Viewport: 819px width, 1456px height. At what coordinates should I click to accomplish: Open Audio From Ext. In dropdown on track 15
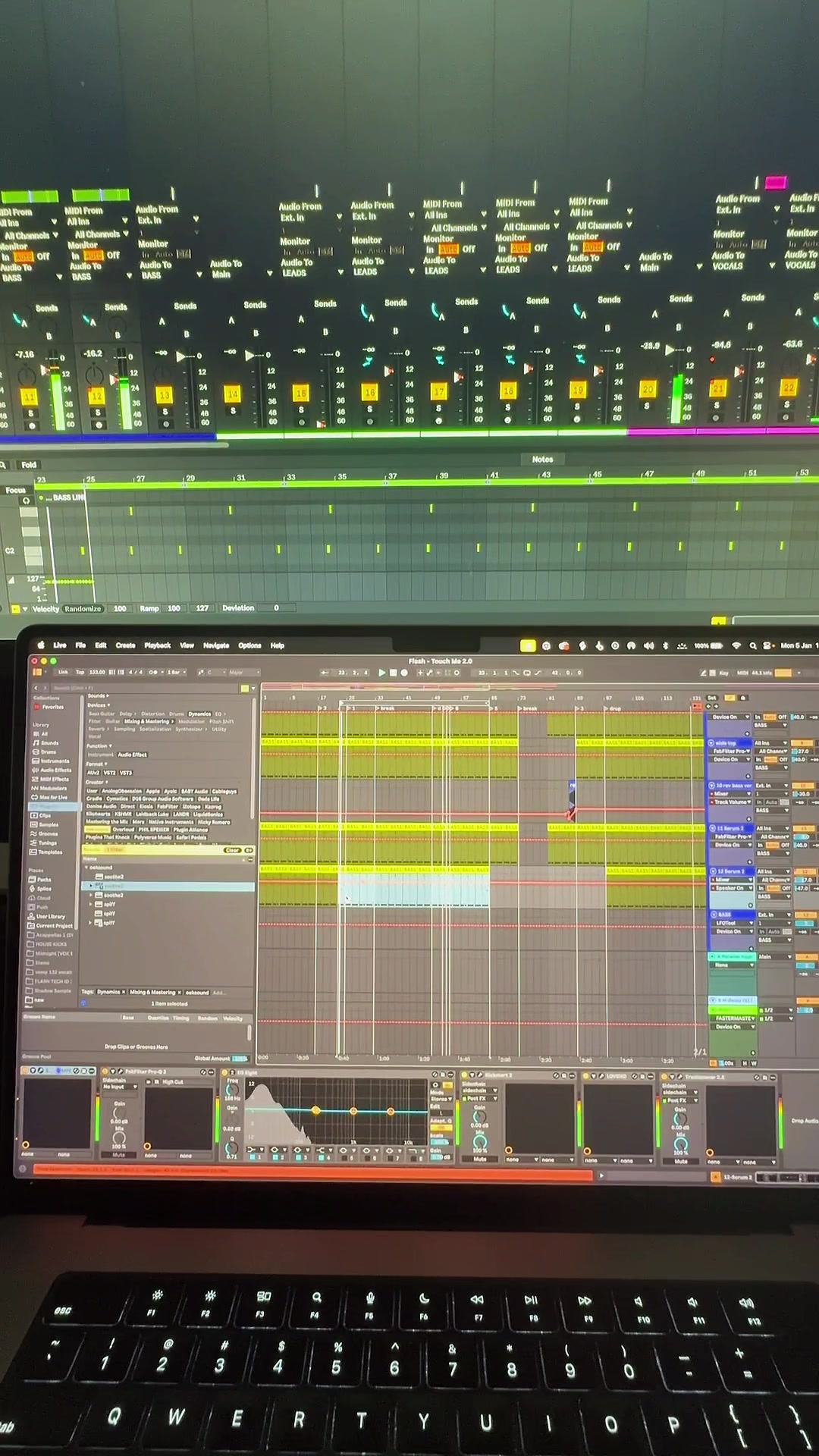(x=310, y=218)
